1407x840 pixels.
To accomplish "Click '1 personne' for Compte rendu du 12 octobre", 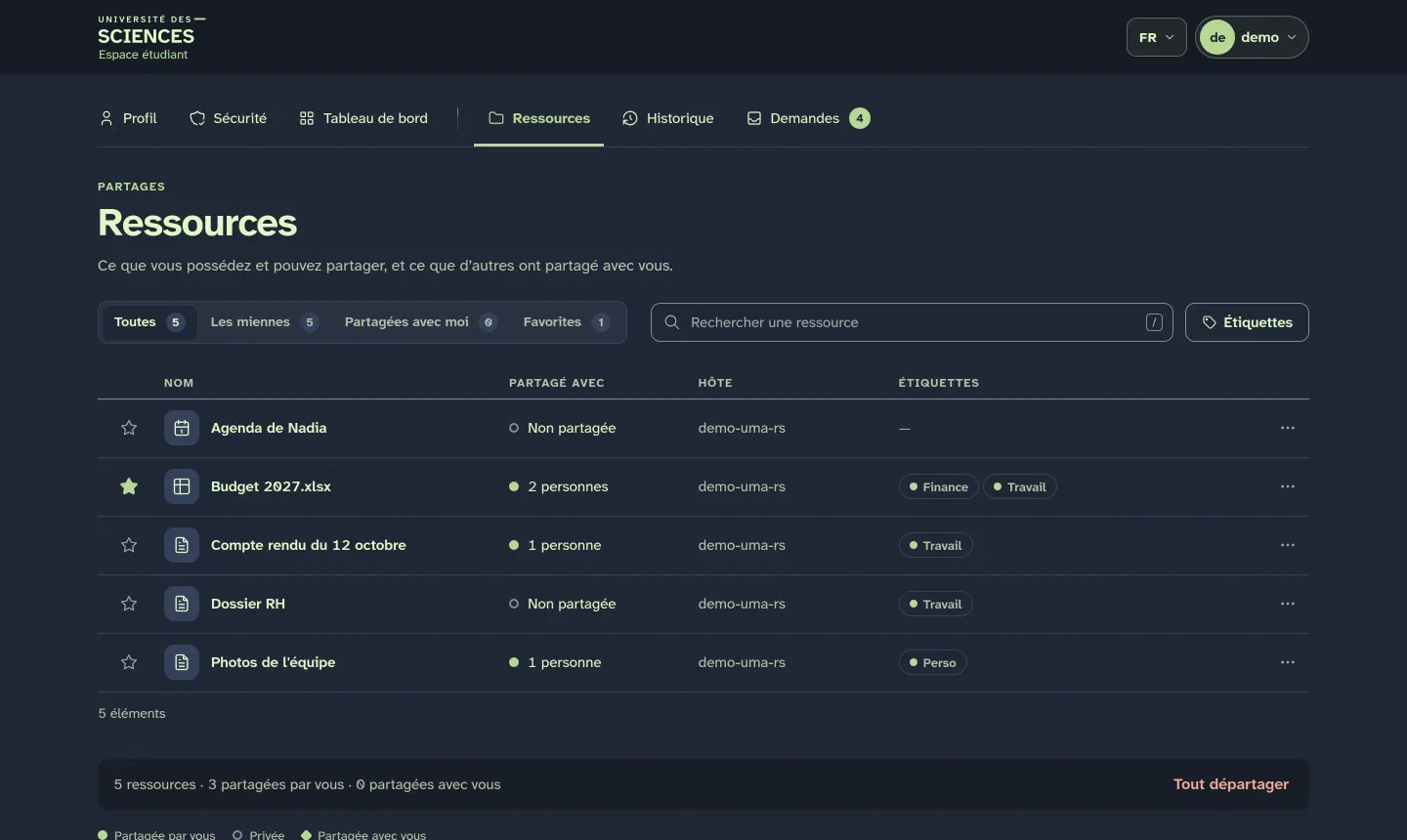I will (x=555, y=545).
